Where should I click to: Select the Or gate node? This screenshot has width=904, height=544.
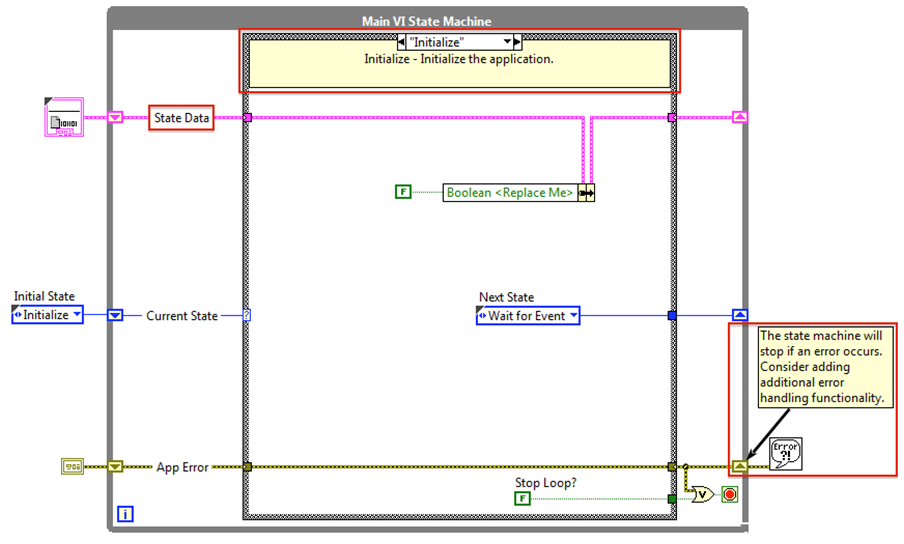pyautogui.click(x=704, y=494)
